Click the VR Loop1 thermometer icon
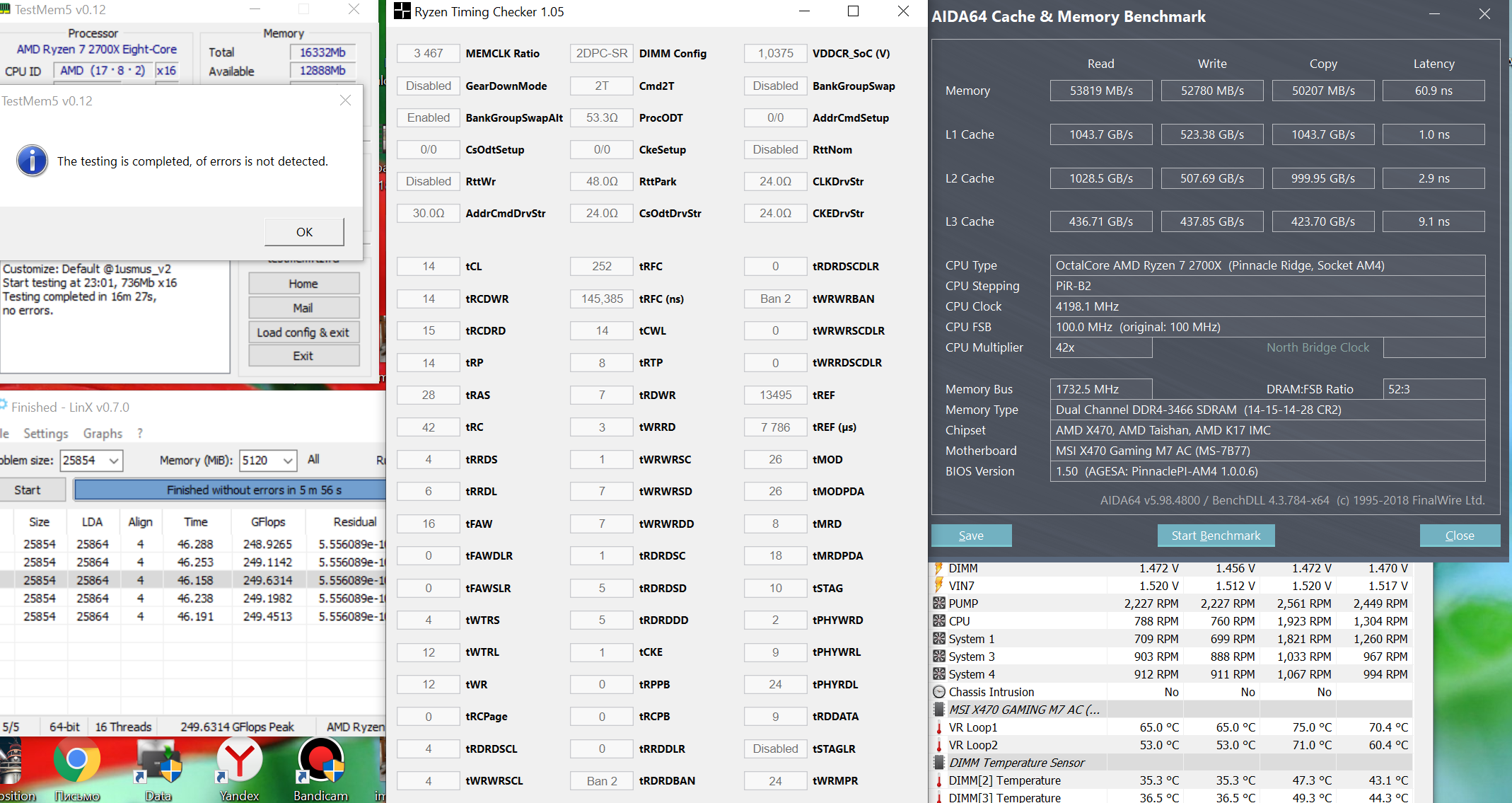Viewport: 1512px width, 803px height. (939, 727)
